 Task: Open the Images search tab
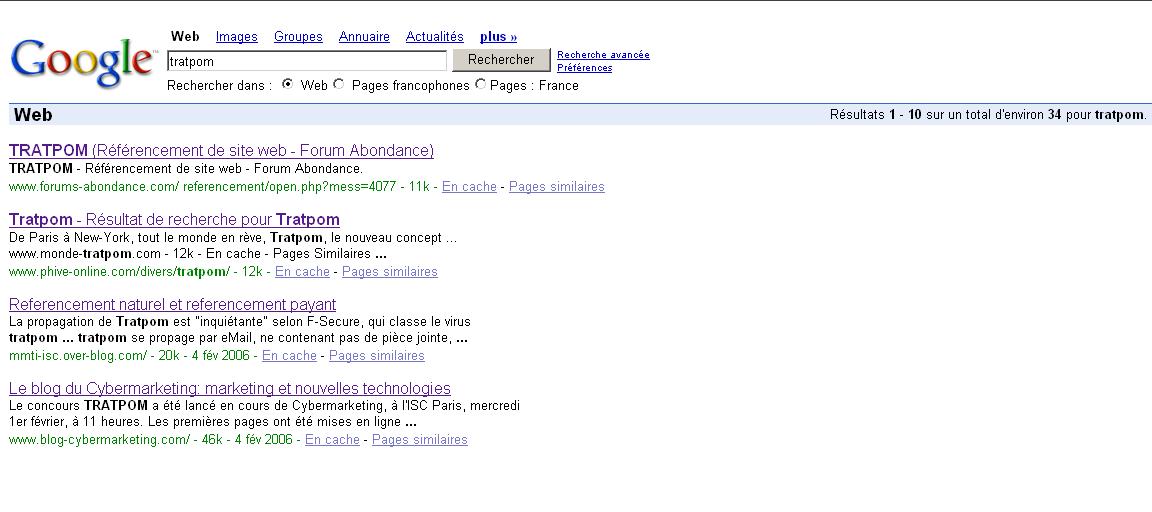(x=237, y=37)
